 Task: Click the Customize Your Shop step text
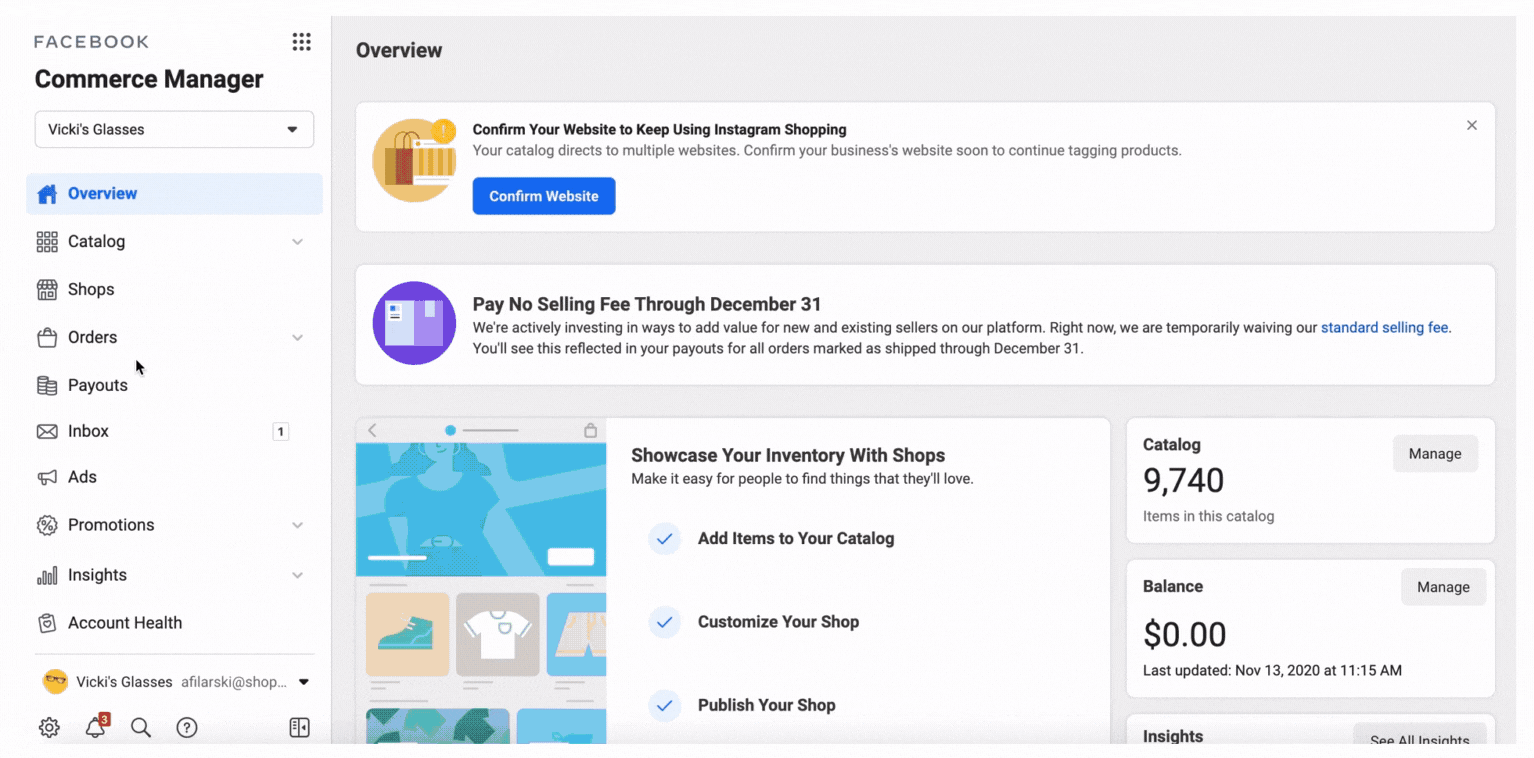[778, 622]
